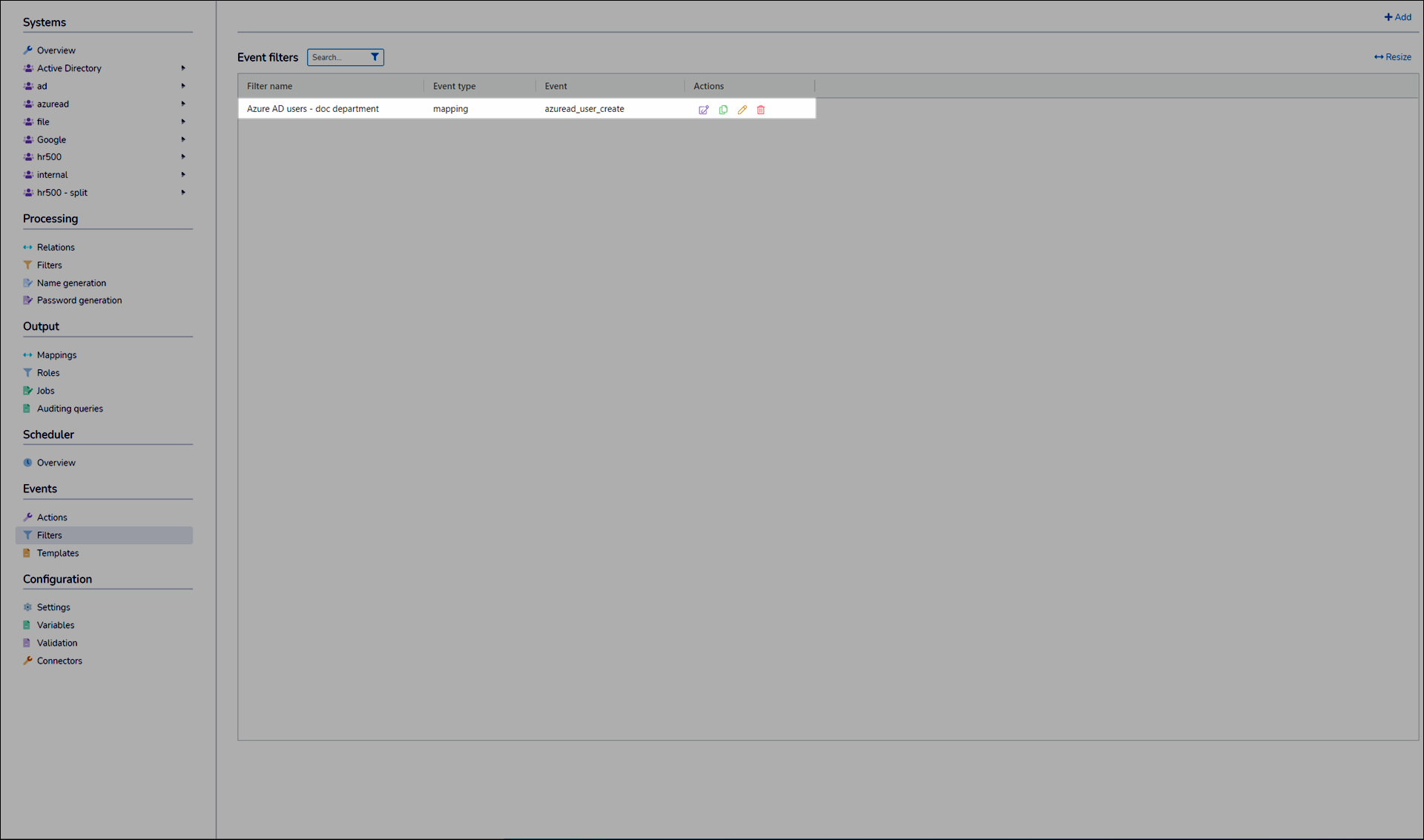Open Mappings under Output

click(x=56, y=355)
